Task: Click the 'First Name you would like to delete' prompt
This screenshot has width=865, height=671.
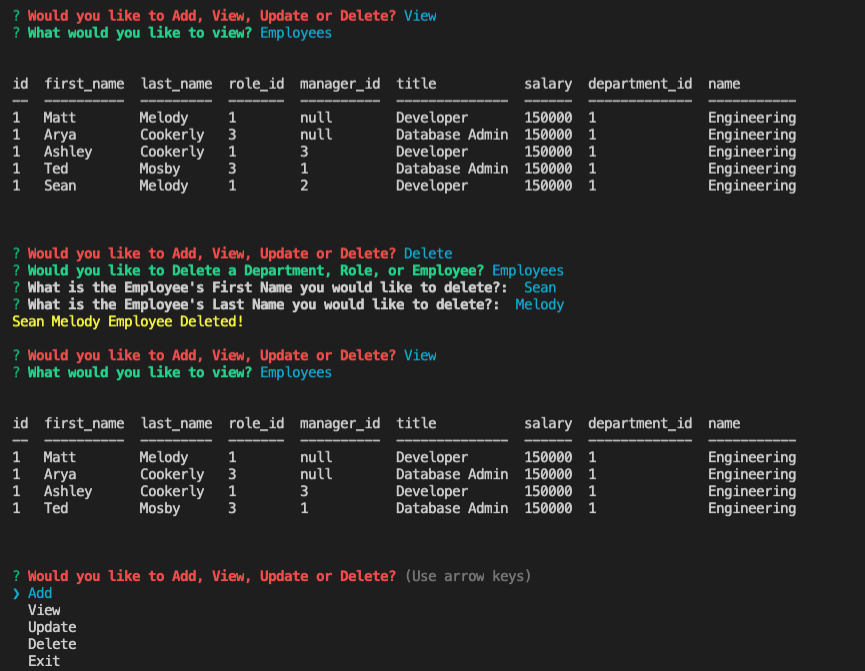Action: (x=268, y=287)
